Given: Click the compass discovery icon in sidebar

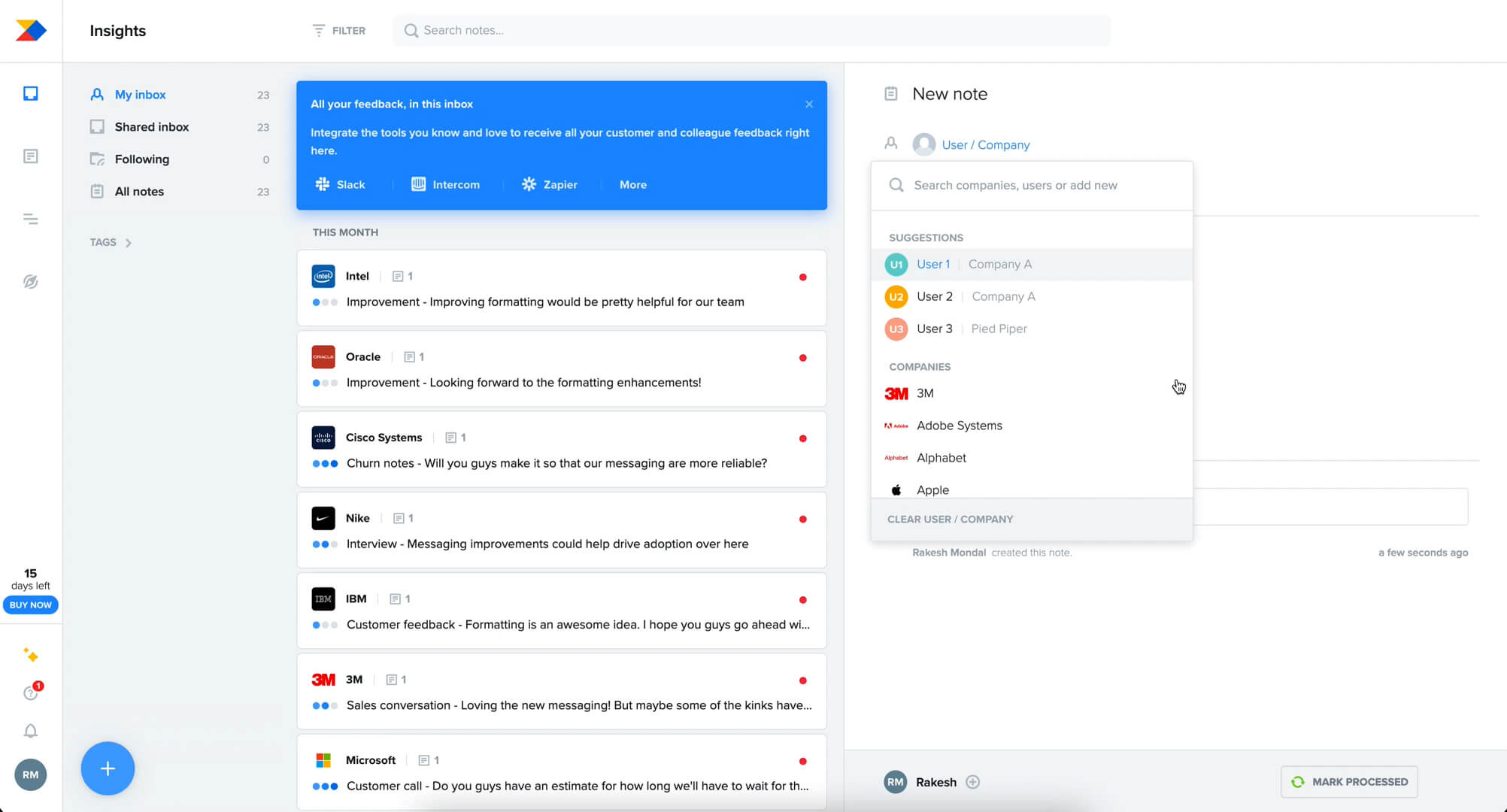Looking at the screenshot, I should (x=30, y=281).
